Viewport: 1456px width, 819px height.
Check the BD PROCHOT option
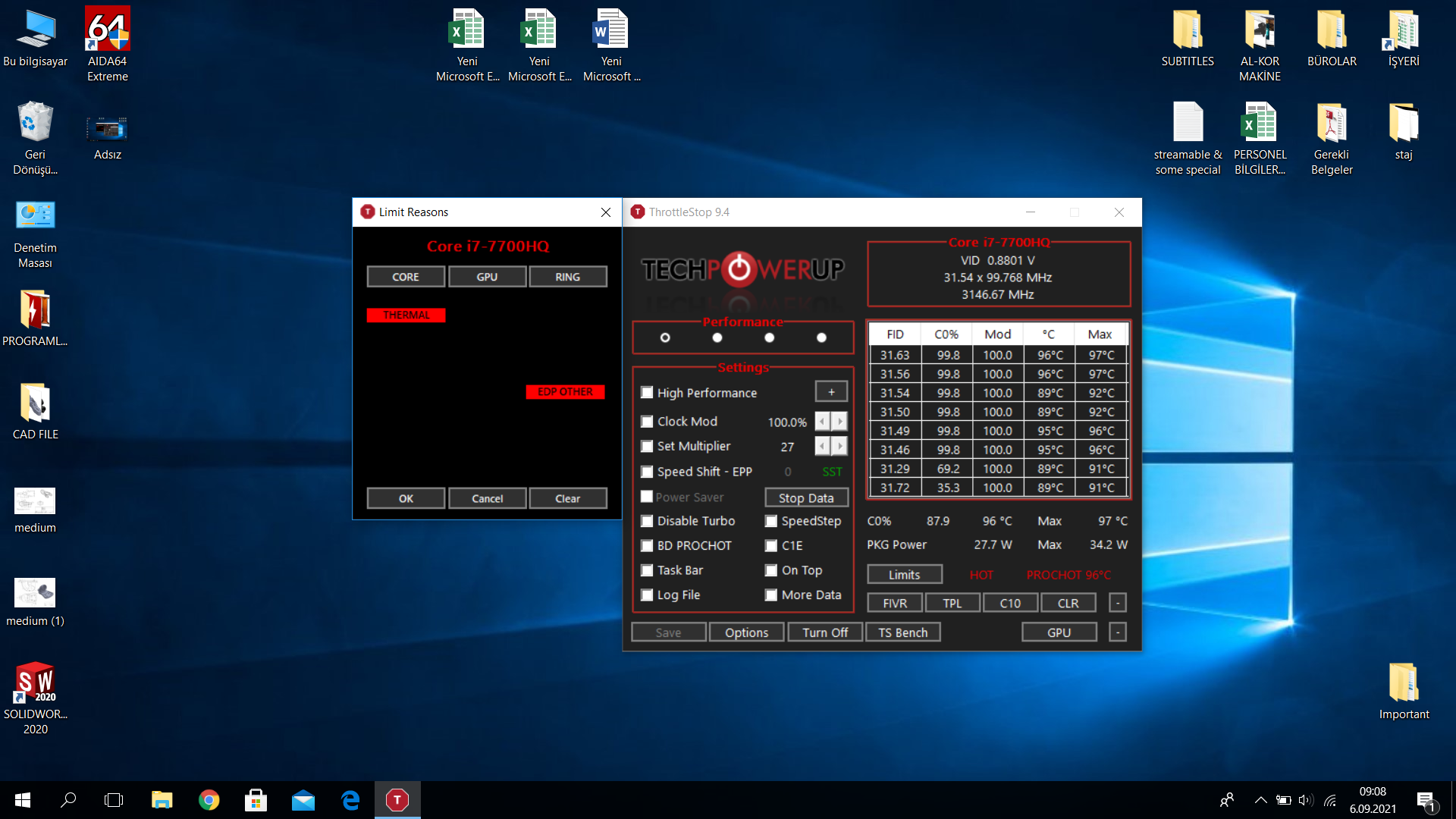(647, 546)
